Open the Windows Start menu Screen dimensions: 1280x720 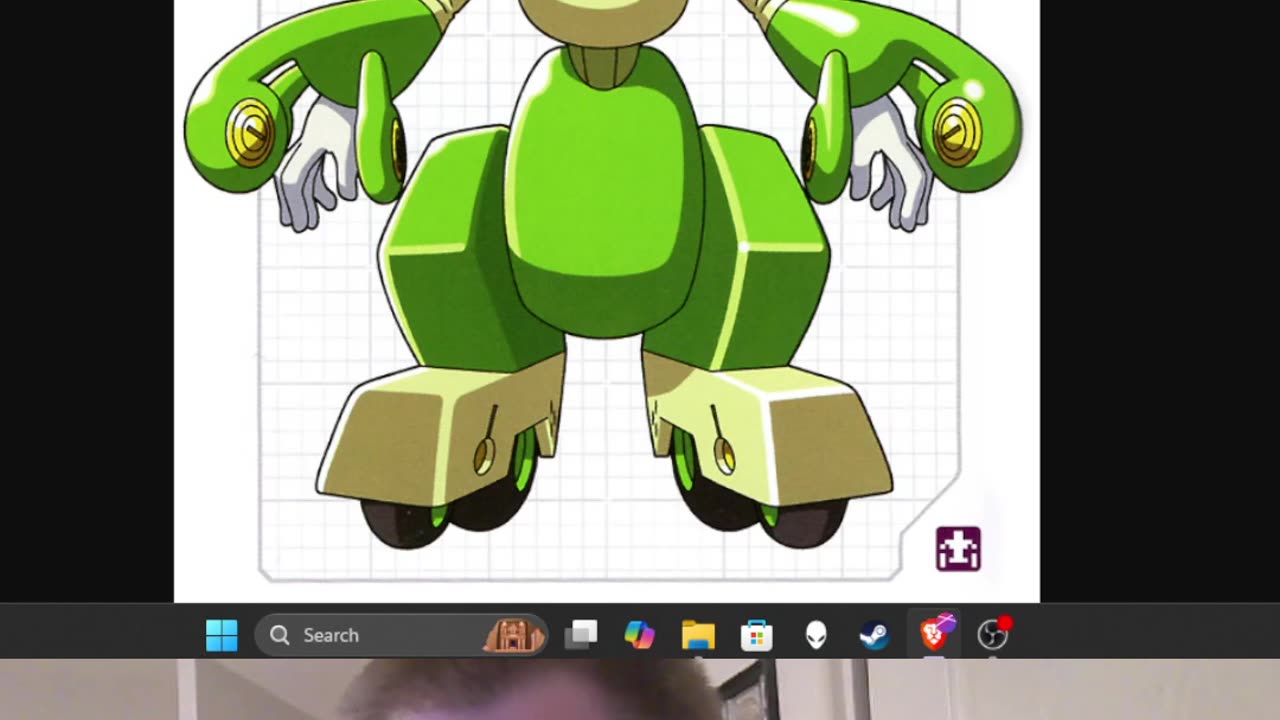222,635
